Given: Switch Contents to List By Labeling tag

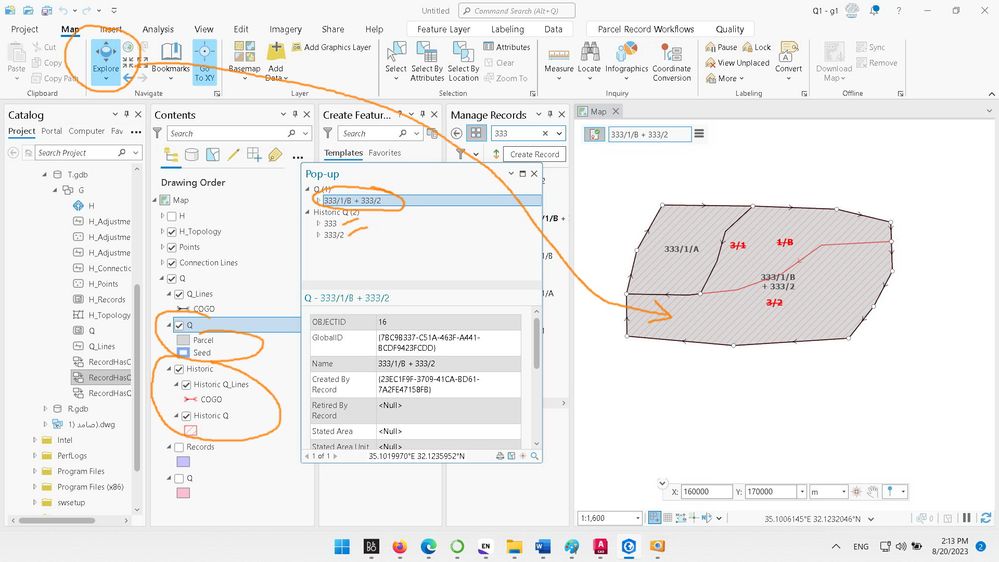Looking at the screenshot, I should point(275,155).
